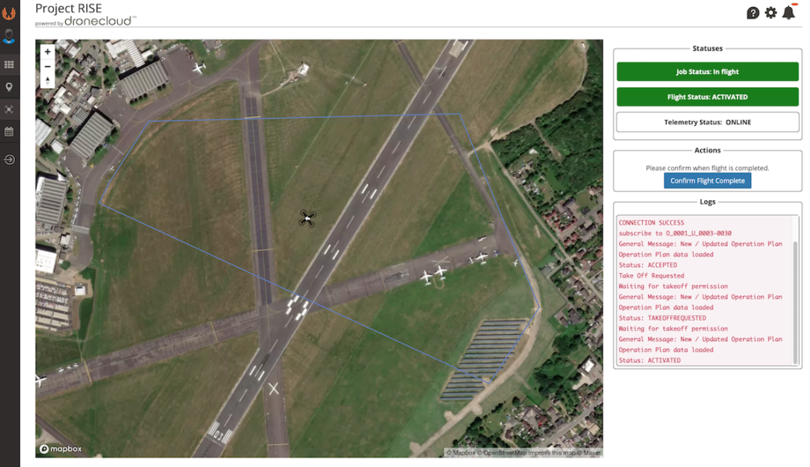Click the 'Status: ACCEPTED' log line

tap(648, 265)
